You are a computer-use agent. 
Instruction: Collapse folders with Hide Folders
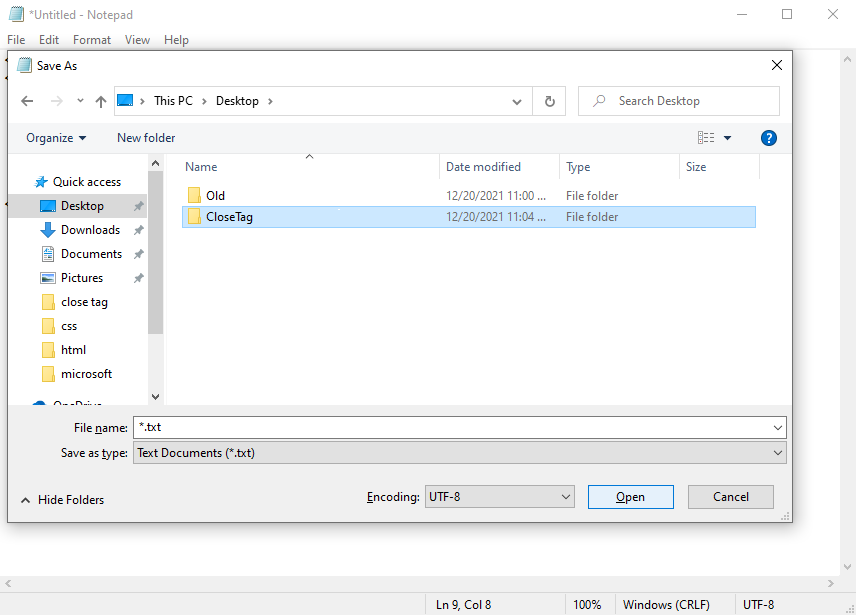62,500
